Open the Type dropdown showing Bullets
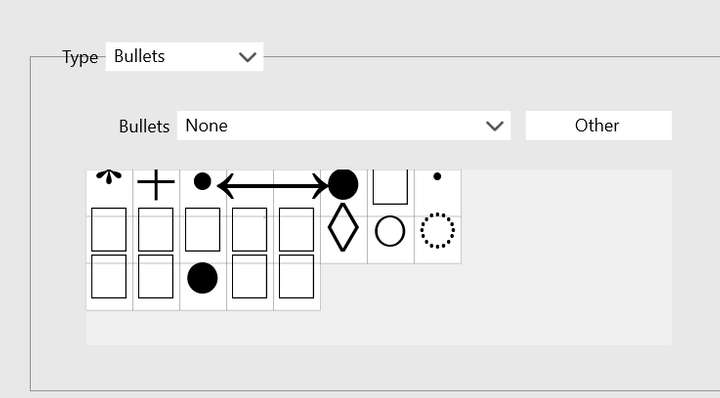 (184, 56)
